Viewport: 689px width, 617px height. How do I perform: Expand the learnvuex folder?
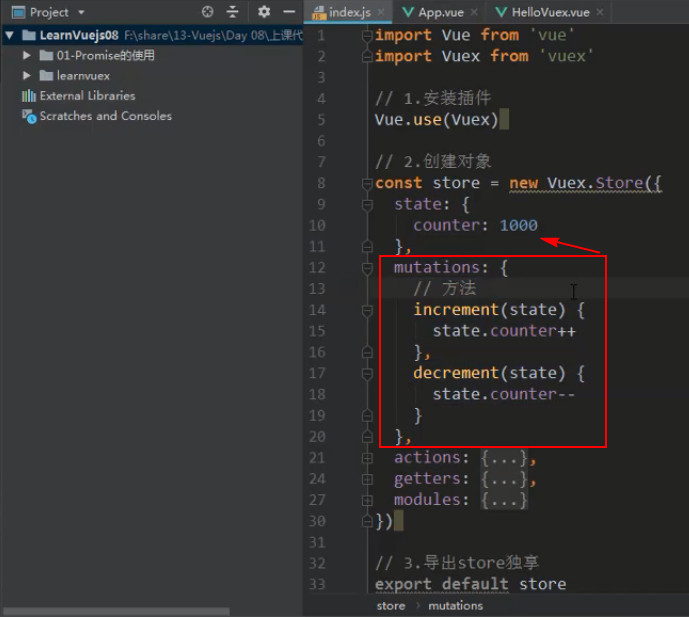pyautogui.click(x=27, y=76)
